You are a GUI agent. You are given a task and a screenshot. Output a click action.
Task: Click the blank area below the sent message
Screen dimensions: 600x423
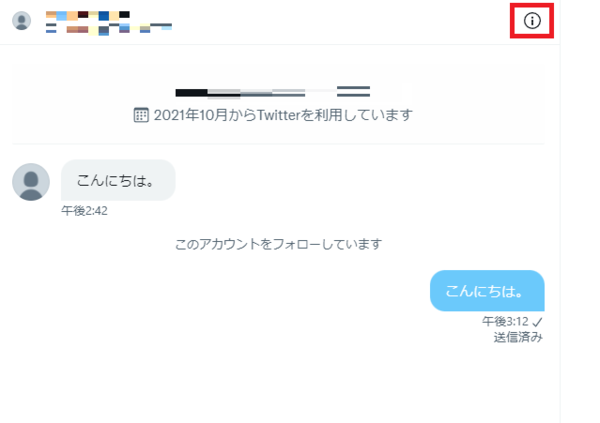(x=278, y=383)
